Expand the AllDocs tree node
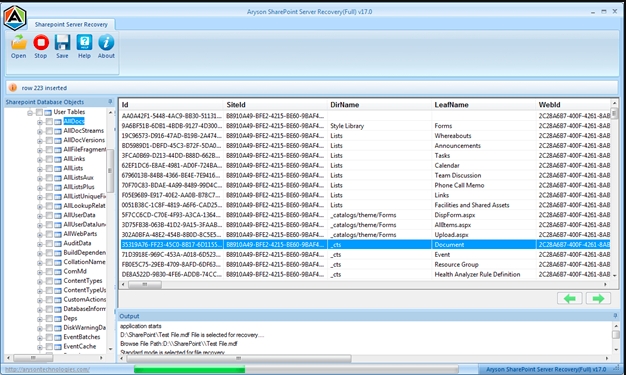The width and height of the screenshot is (626, 375). 40,122
